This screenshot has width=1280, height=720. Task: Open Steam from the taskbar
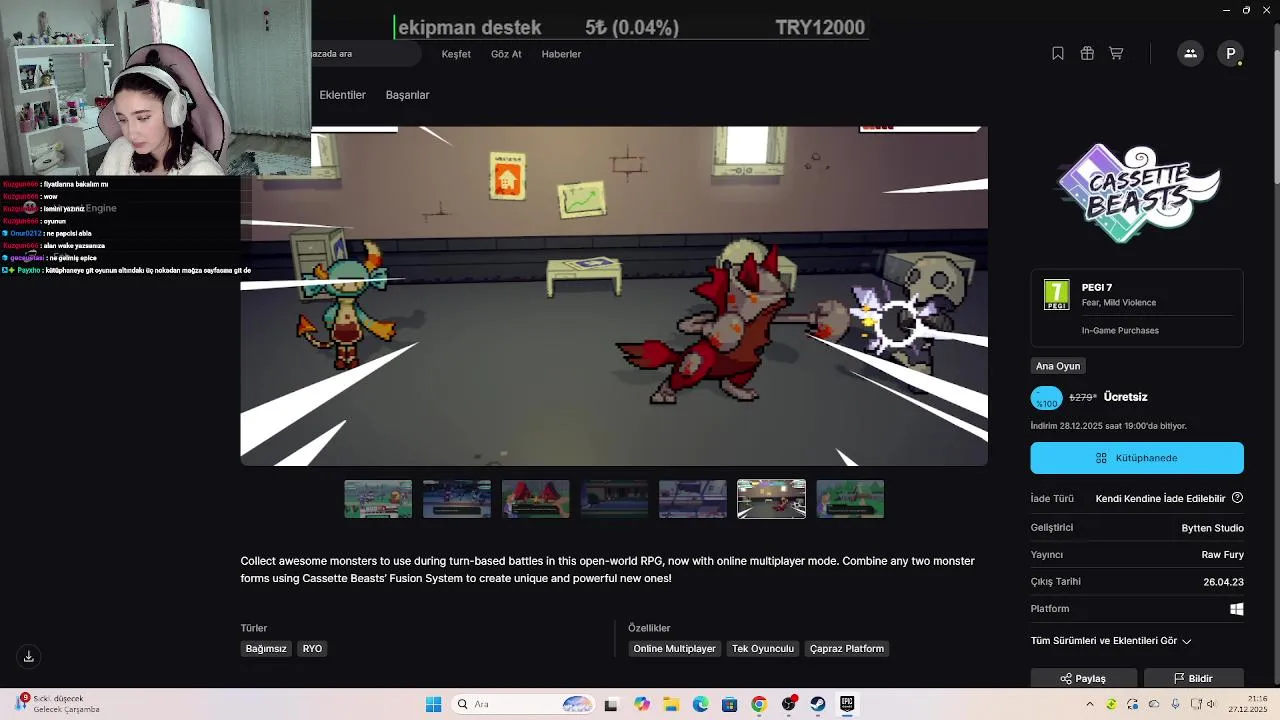(818, 704)
